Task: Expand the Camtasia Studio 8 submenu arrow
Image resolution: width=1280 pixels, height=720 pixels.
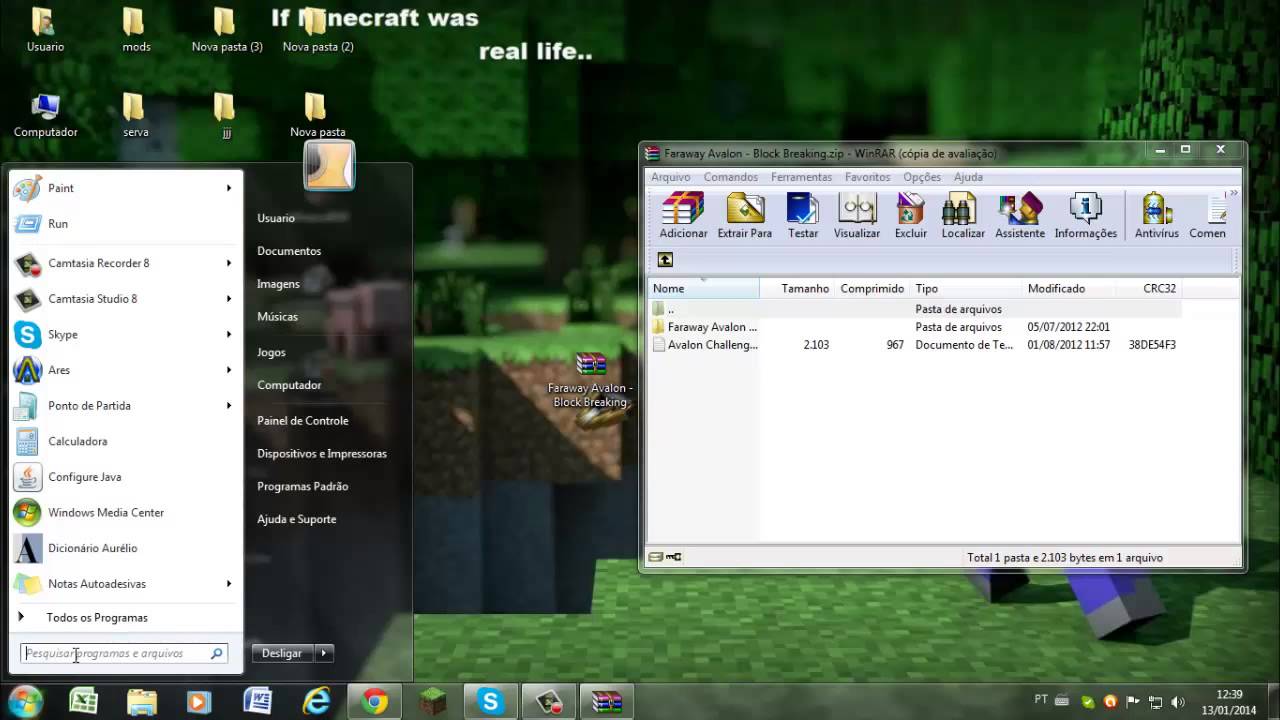Action: coord(229,299)
